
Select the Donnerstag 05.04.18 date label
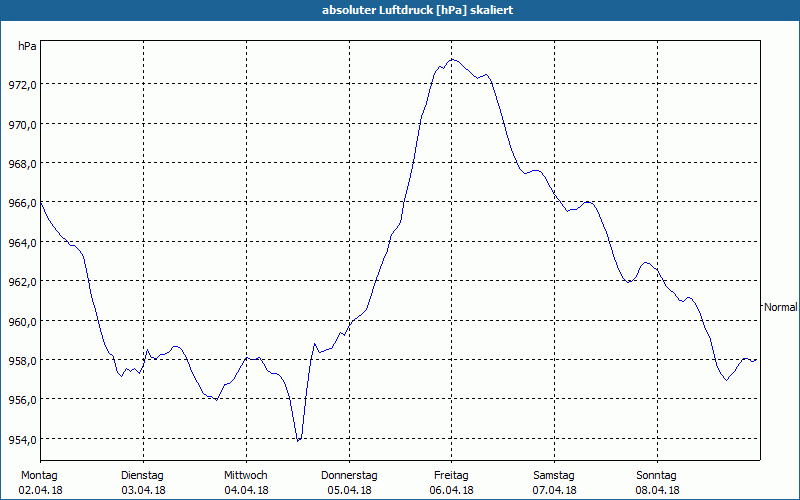pos(349,483)
